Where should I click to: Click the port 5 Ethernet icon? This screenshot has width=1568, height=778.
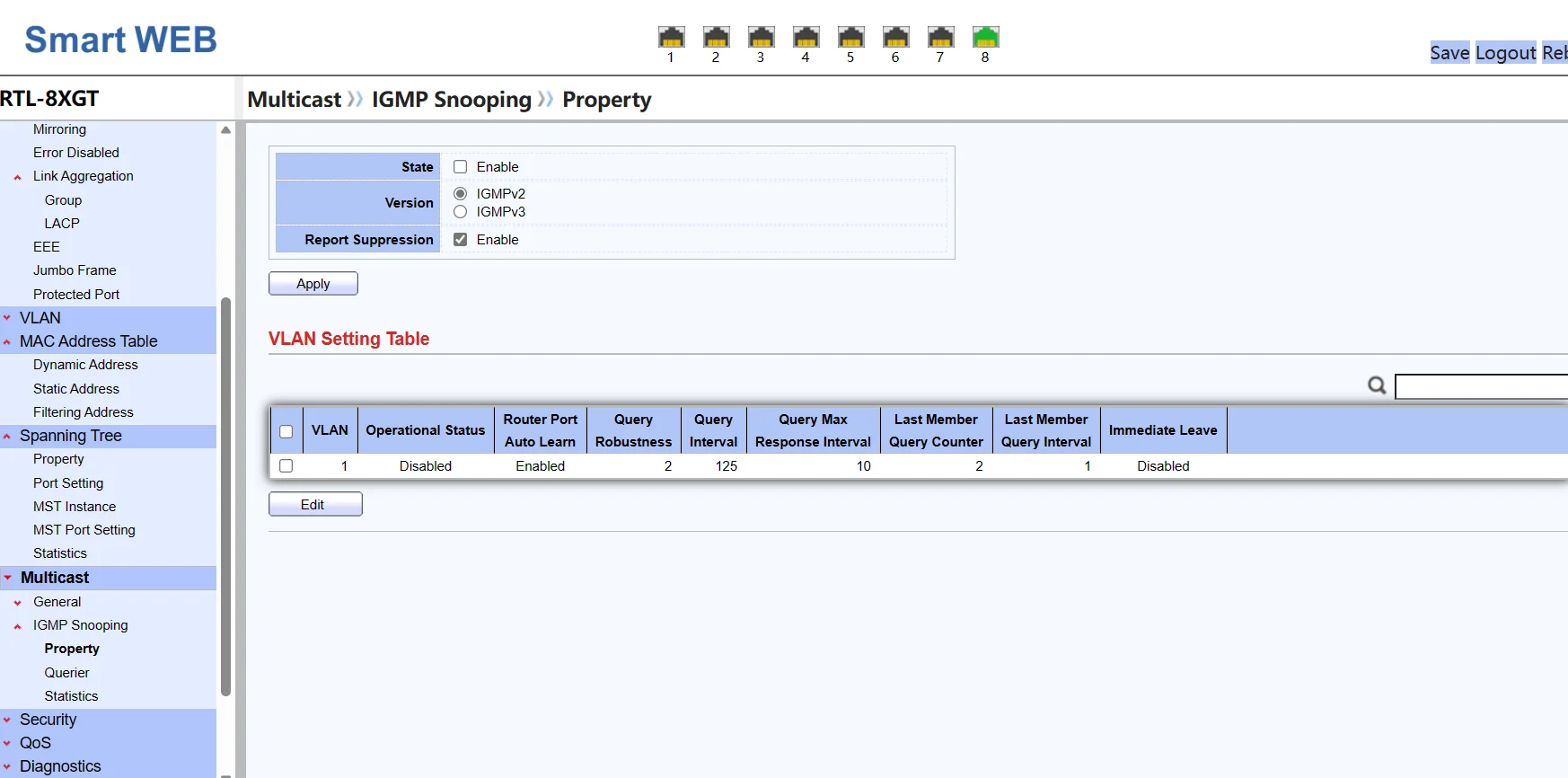pyautogui.click(x=850, y=37)
